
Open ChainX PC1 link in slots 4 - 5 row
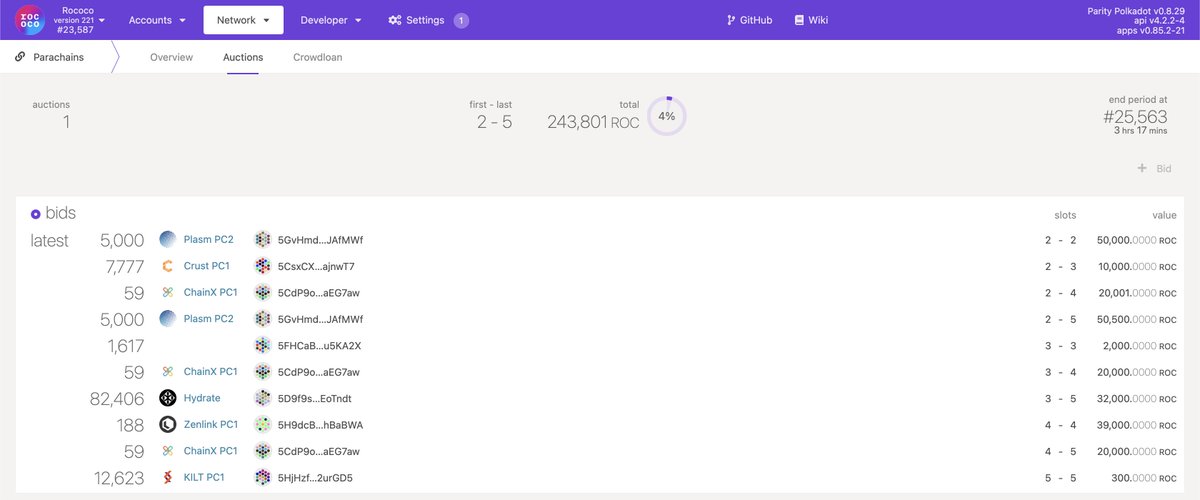(x=211, y=451)
